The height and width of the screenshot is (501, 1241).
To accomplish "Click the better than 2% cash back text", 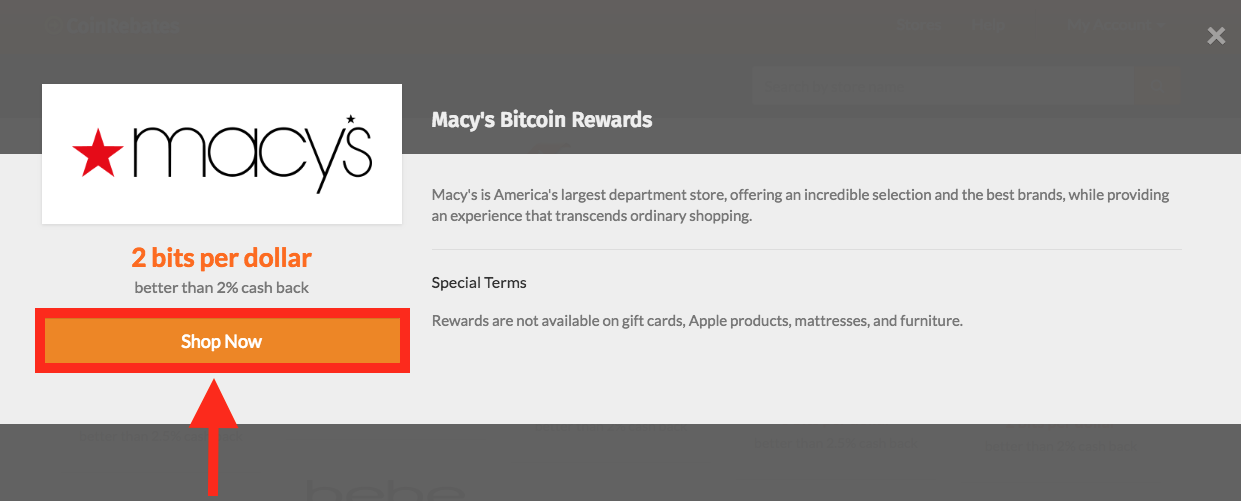I will pyautogui.click(x=221, y=288).
